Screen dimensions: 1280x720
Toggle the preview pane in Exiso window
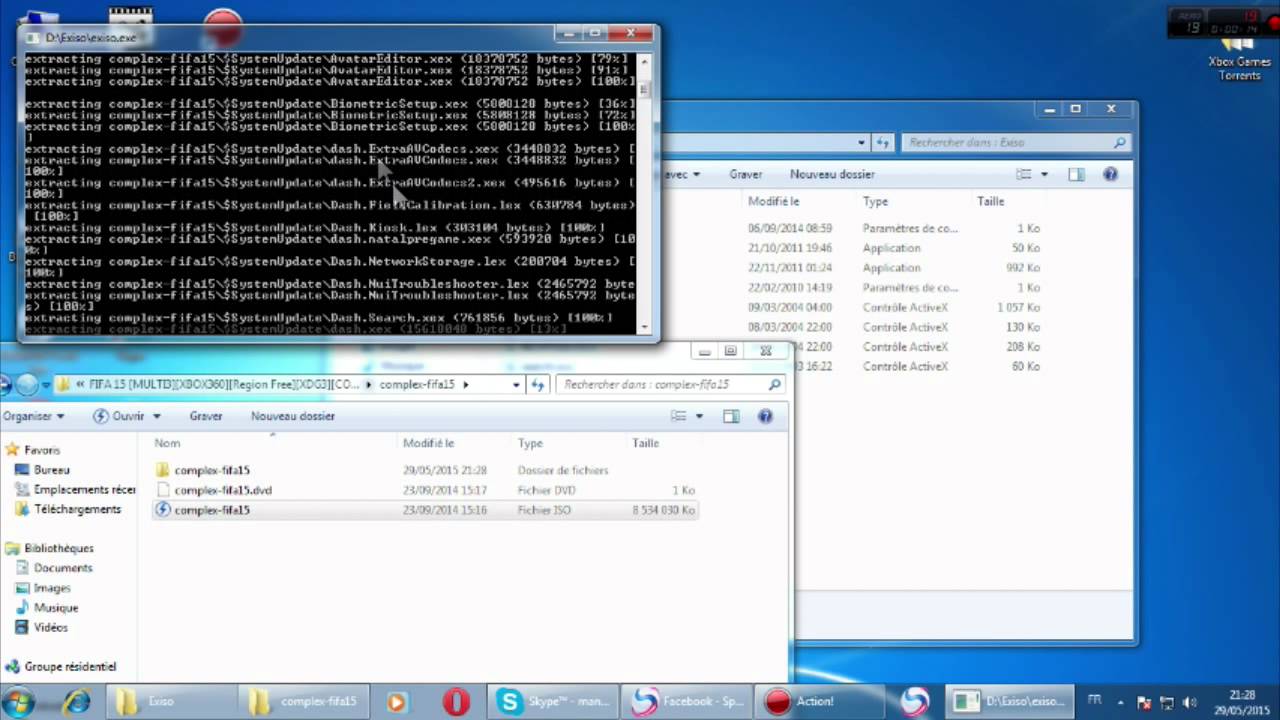tap(1076, 174)
